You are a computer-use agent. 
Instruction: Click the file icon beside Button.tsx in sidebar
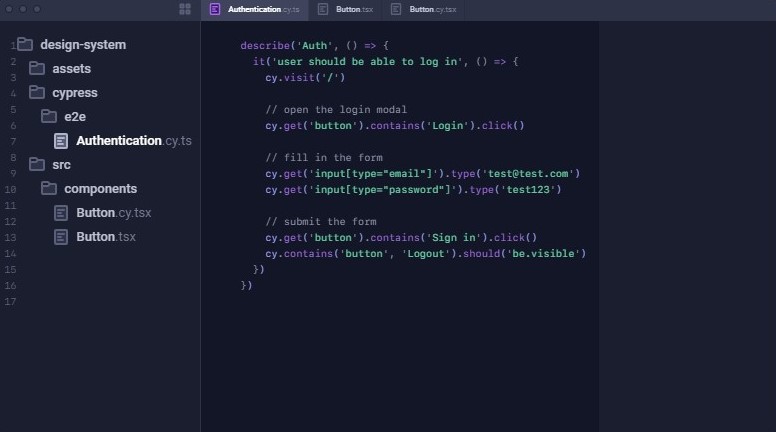(x=61, y=237)
